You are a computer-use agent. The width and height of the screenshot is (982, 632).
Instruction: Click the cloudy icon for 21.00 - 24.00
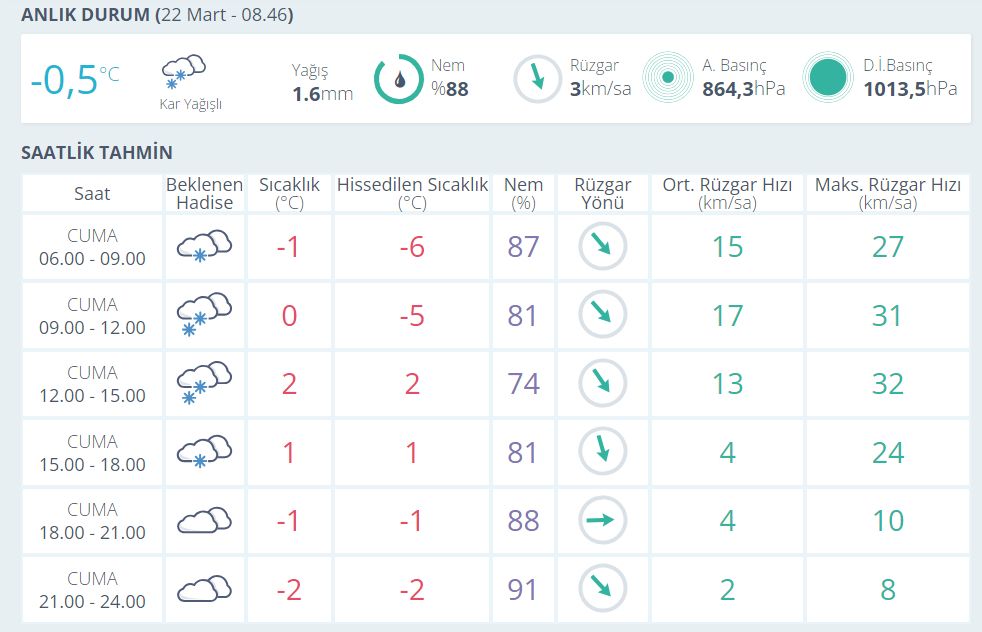[x=204, y=589]
